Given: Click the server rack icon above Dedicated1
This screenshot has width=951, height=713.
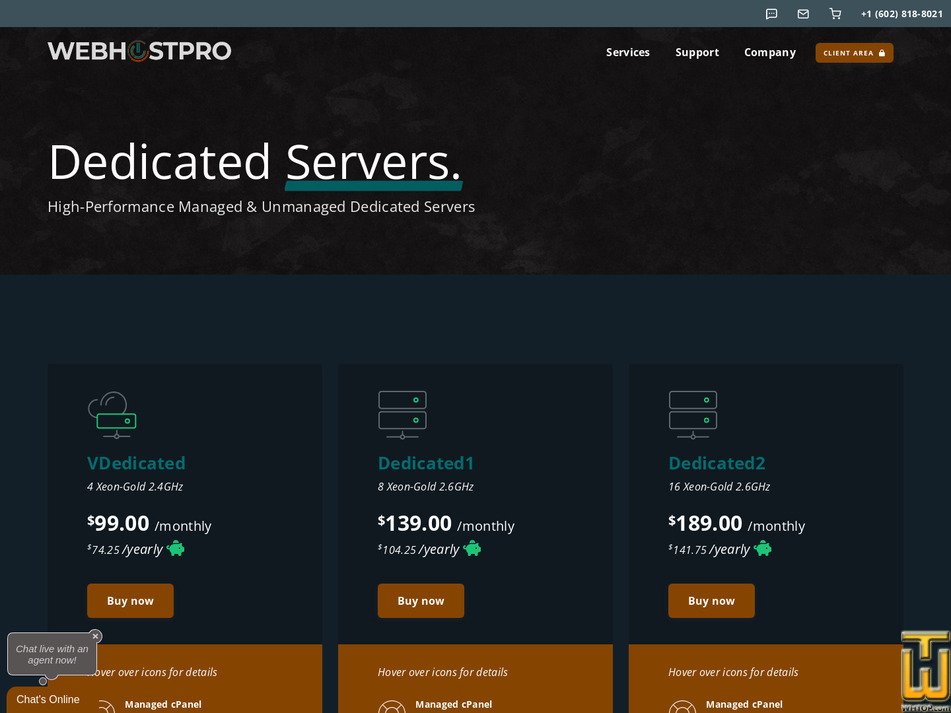Looking at the screenshot, I should (x=402, y=413).
